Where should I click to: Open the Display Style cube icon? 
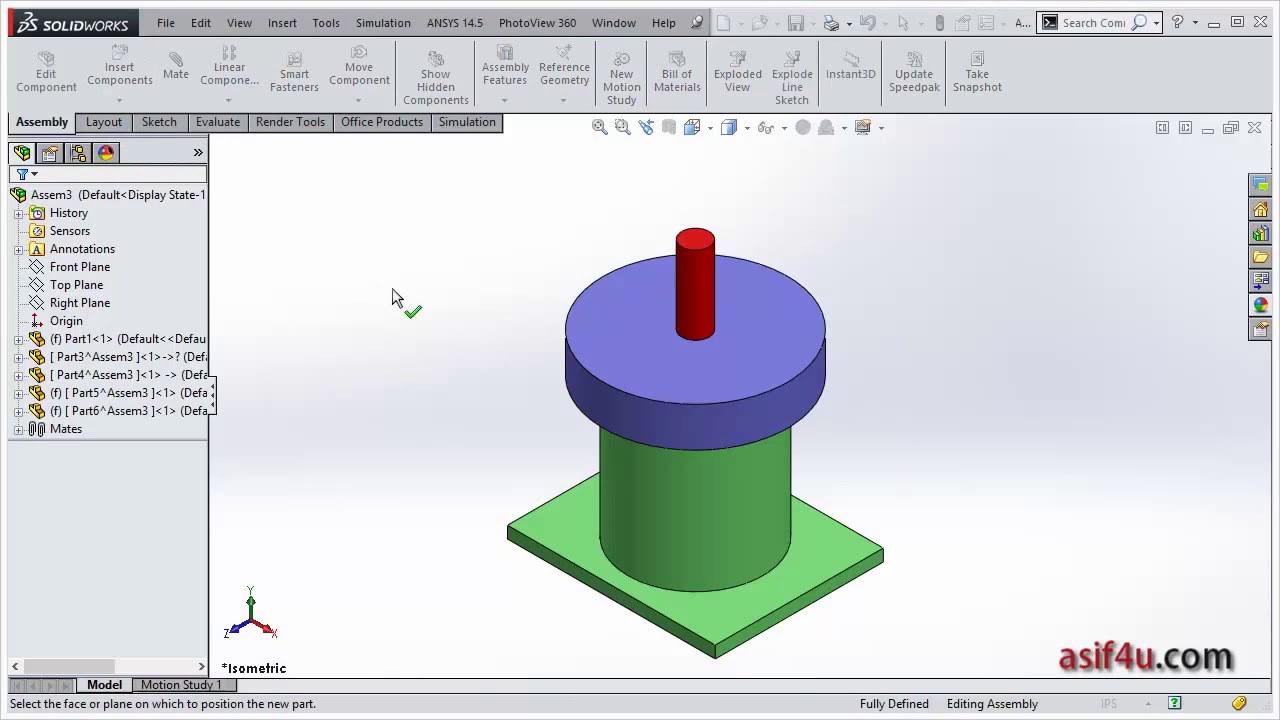[729, 127]
